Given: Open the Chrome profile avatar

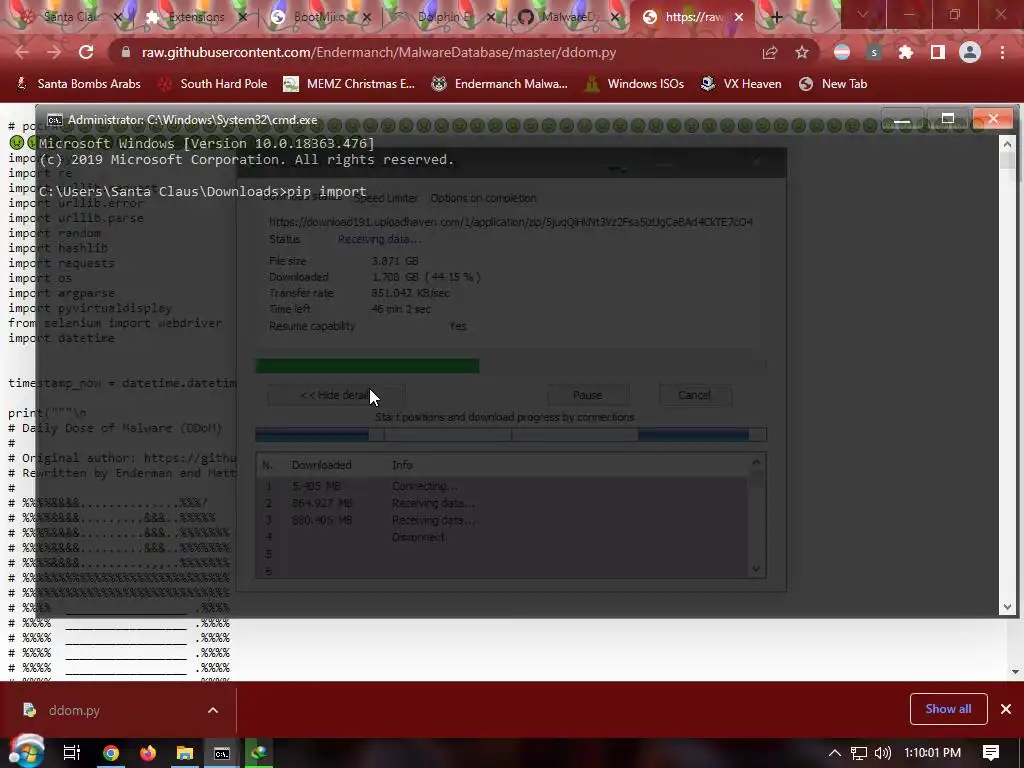Looking at the screenshot, I should point(970,52).
